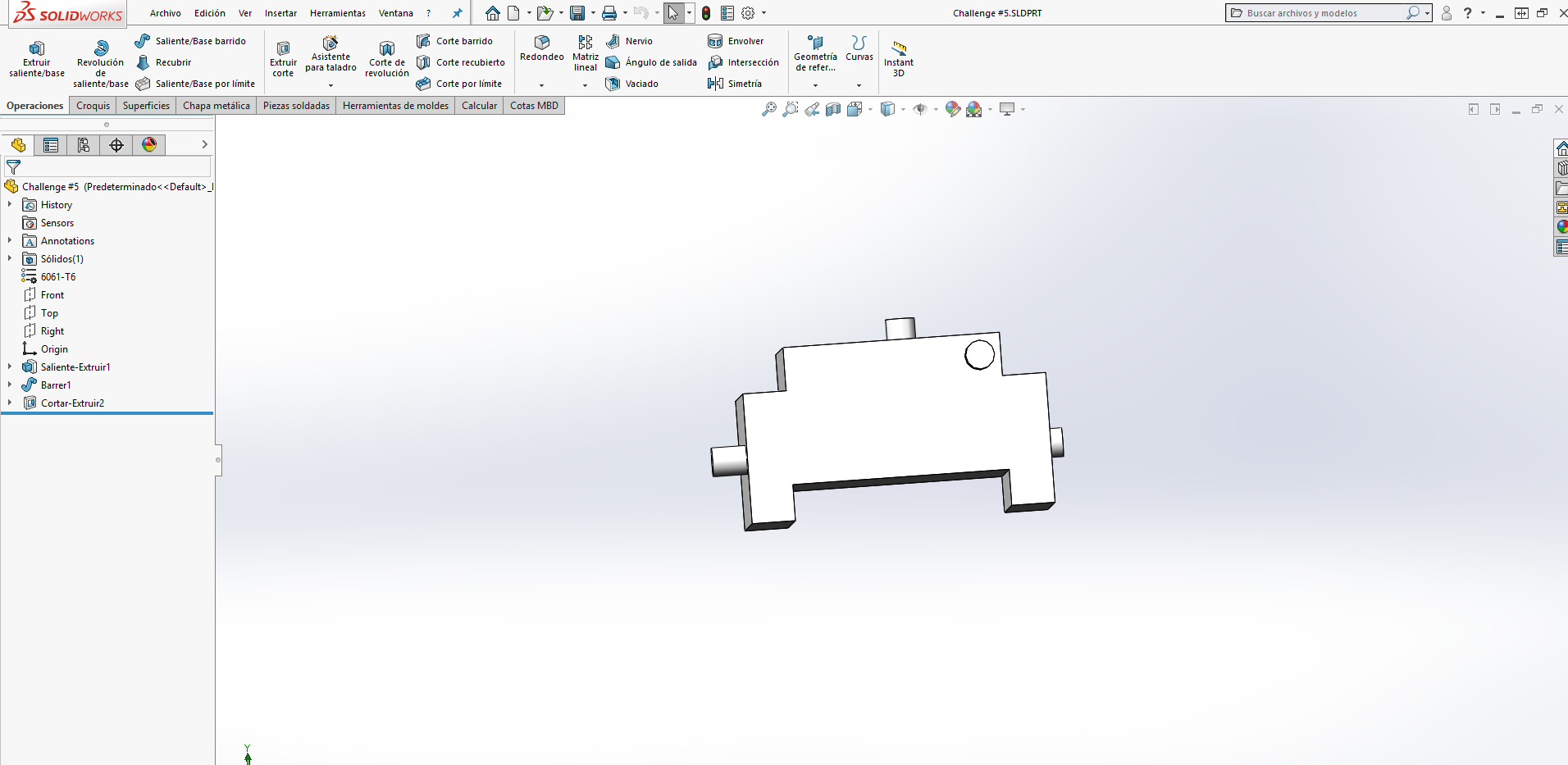This screenshot has width=1568, height=765.
Task: Expand the Saliente-Extruir1 feature
Action: point(10,367)
